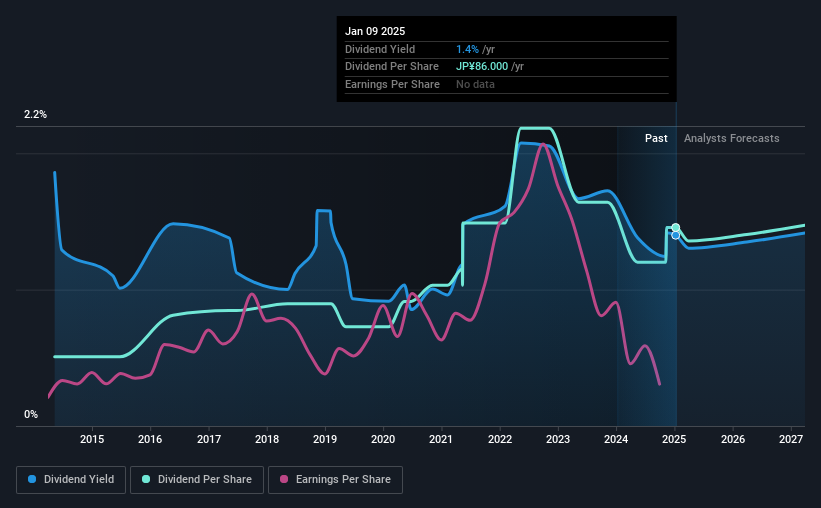Viewport: 821px width, 508px height.
Task: Click the 1.4% dividend yield value
Action: [x=467, y=49]
